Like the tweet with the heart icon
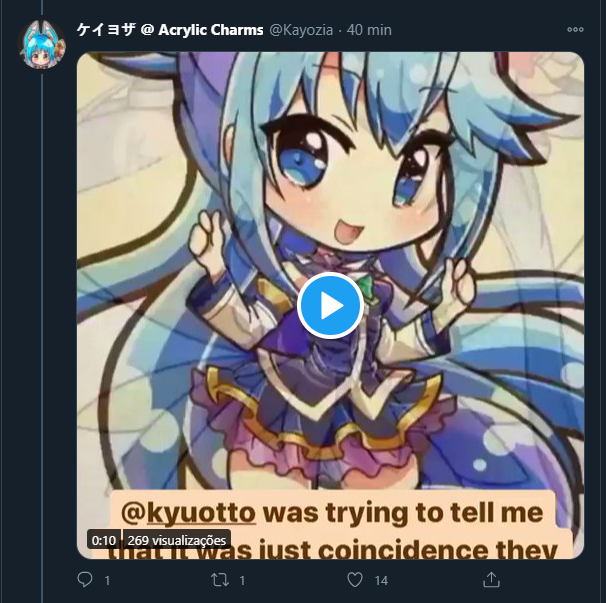 coord(355,579)
